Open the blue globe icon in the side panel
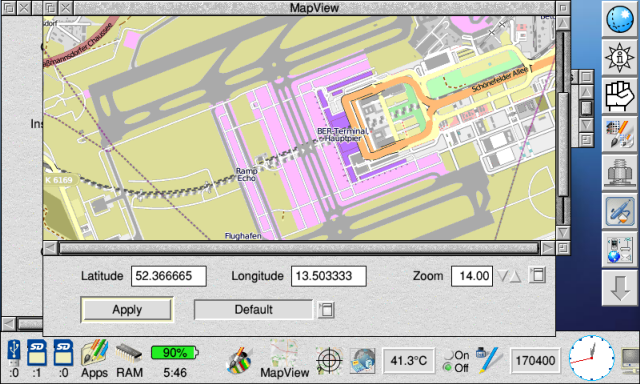Screen dimensions: 640x384 coord(620,19)
